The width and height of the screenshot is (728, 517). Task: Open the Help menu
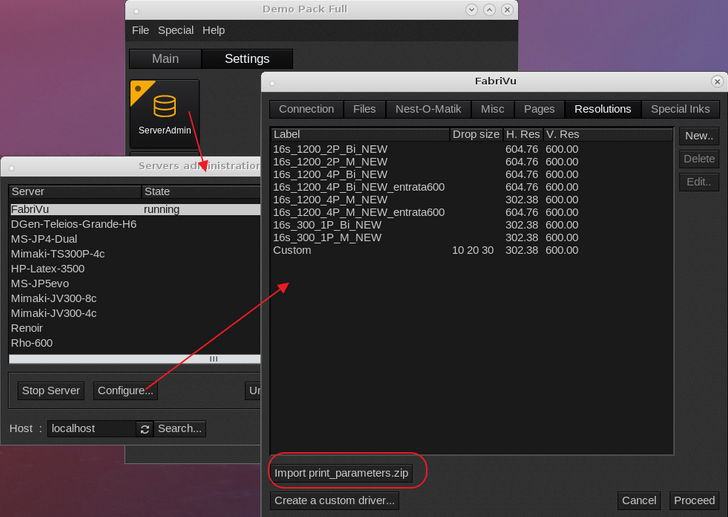click(214, 31)
